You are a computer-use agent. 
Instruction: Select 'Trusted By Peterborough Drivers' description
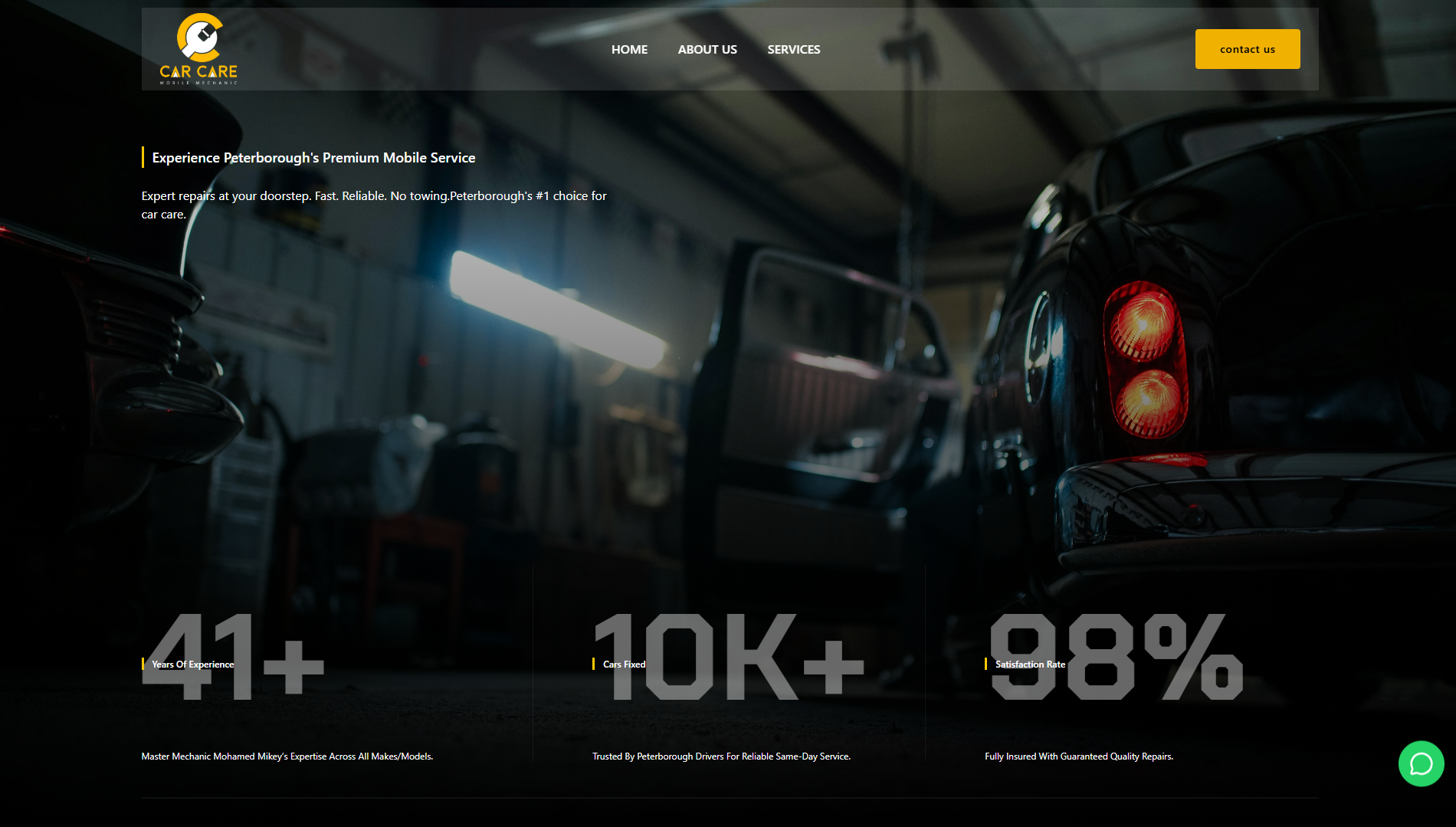click(x=721, y=756)
